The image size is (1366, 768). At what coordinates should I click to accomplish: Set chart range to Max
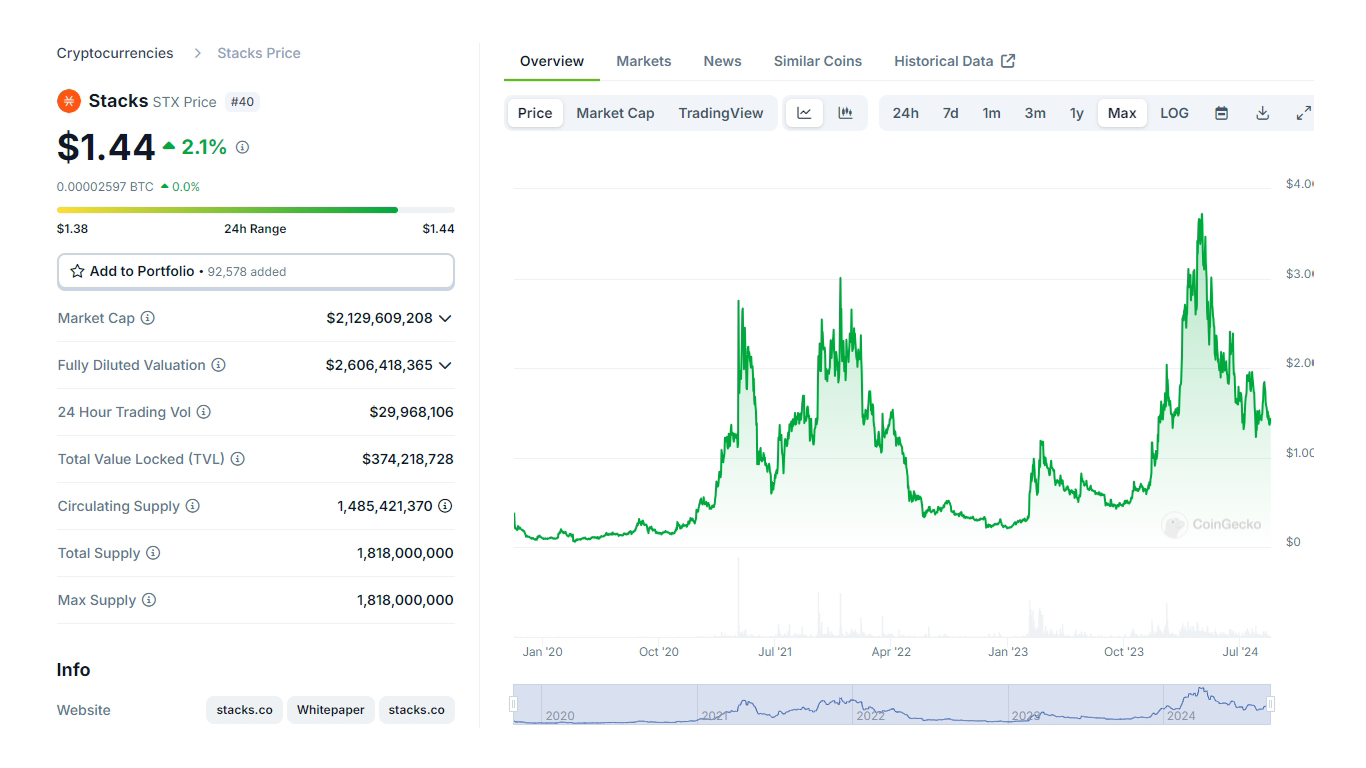tap(1122, 113)
